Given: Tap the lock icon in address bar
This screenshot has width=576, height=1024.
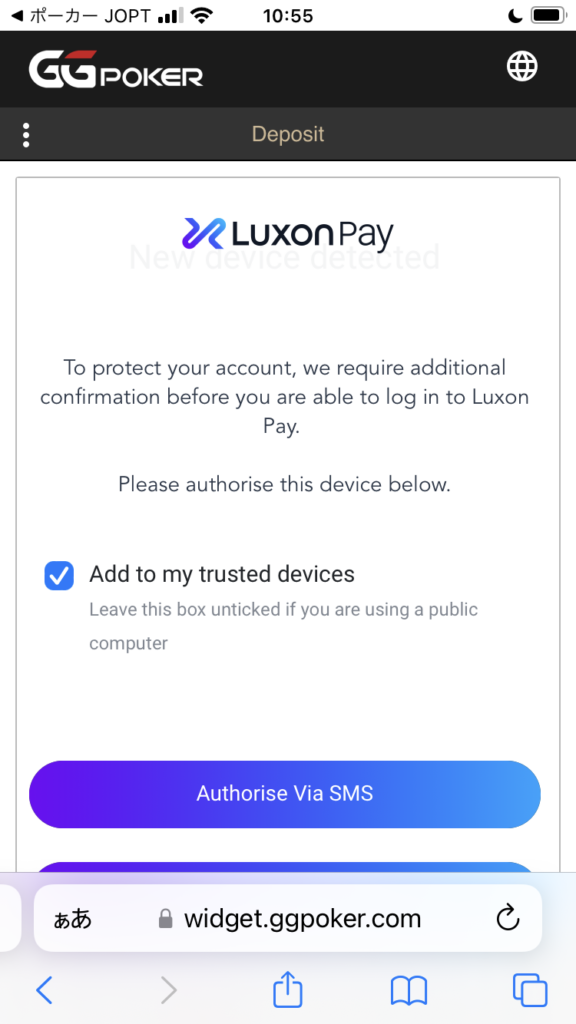Looking at the screenshot, I should pyautogui.click(x=166, y=920).
